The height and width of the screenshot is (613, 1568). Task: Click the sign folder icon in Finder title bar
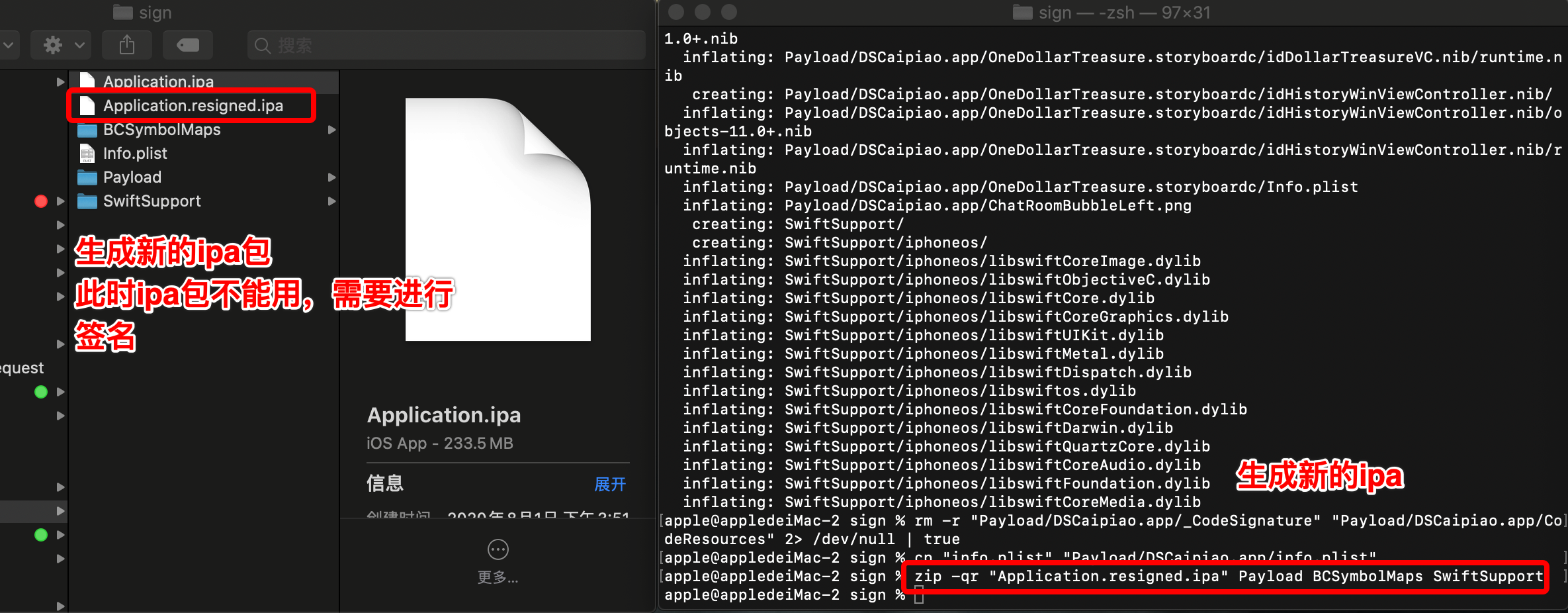(x=123, y=12)
